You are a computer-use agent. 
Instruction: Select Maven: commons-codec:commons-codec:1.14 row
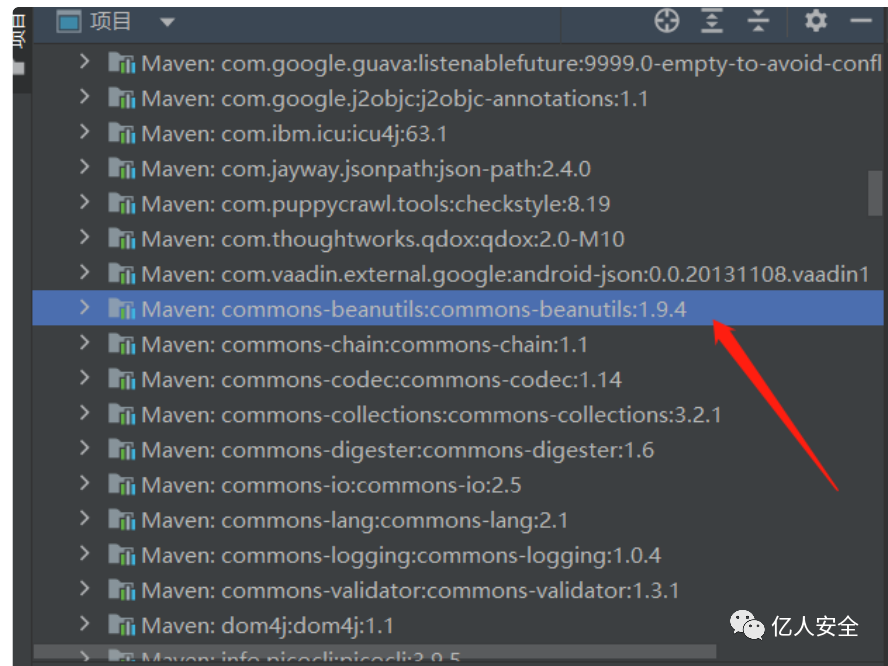(x=458, y=379)
